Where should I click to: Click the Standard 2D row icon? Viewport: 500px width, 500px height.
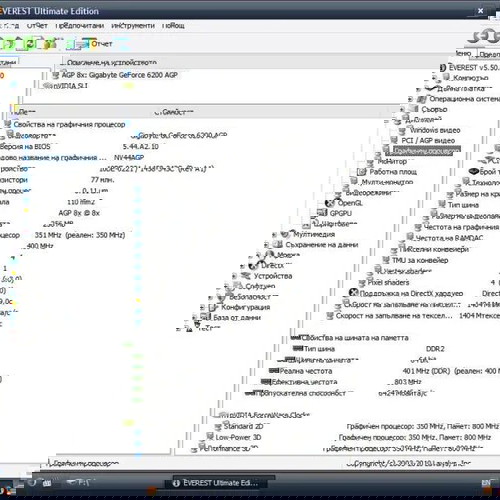218,427
